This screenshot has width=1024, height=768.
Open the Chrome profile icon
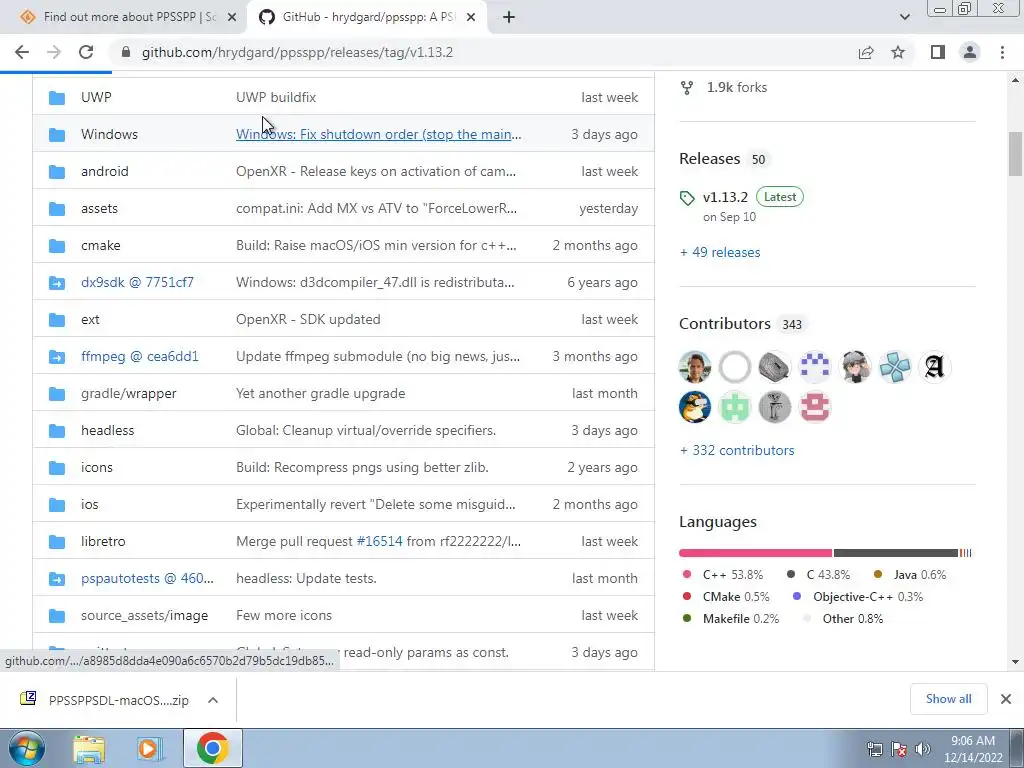point(970,52)
